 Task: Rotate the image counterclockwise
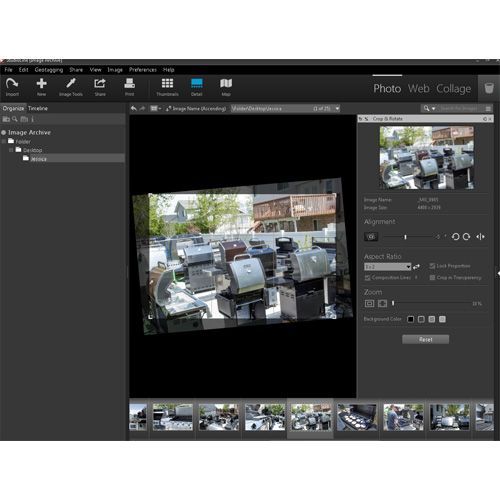click(455, 237)
